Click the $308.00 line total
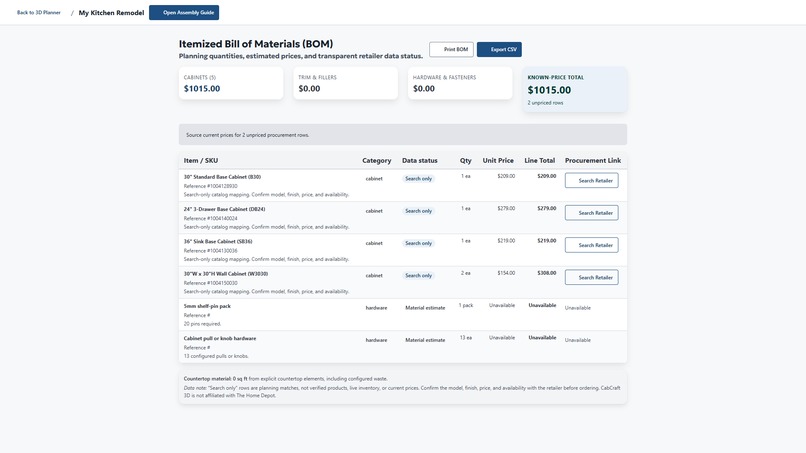Image resolution: width=806 pixels, height=453 pixels. [x=547, y=273]
